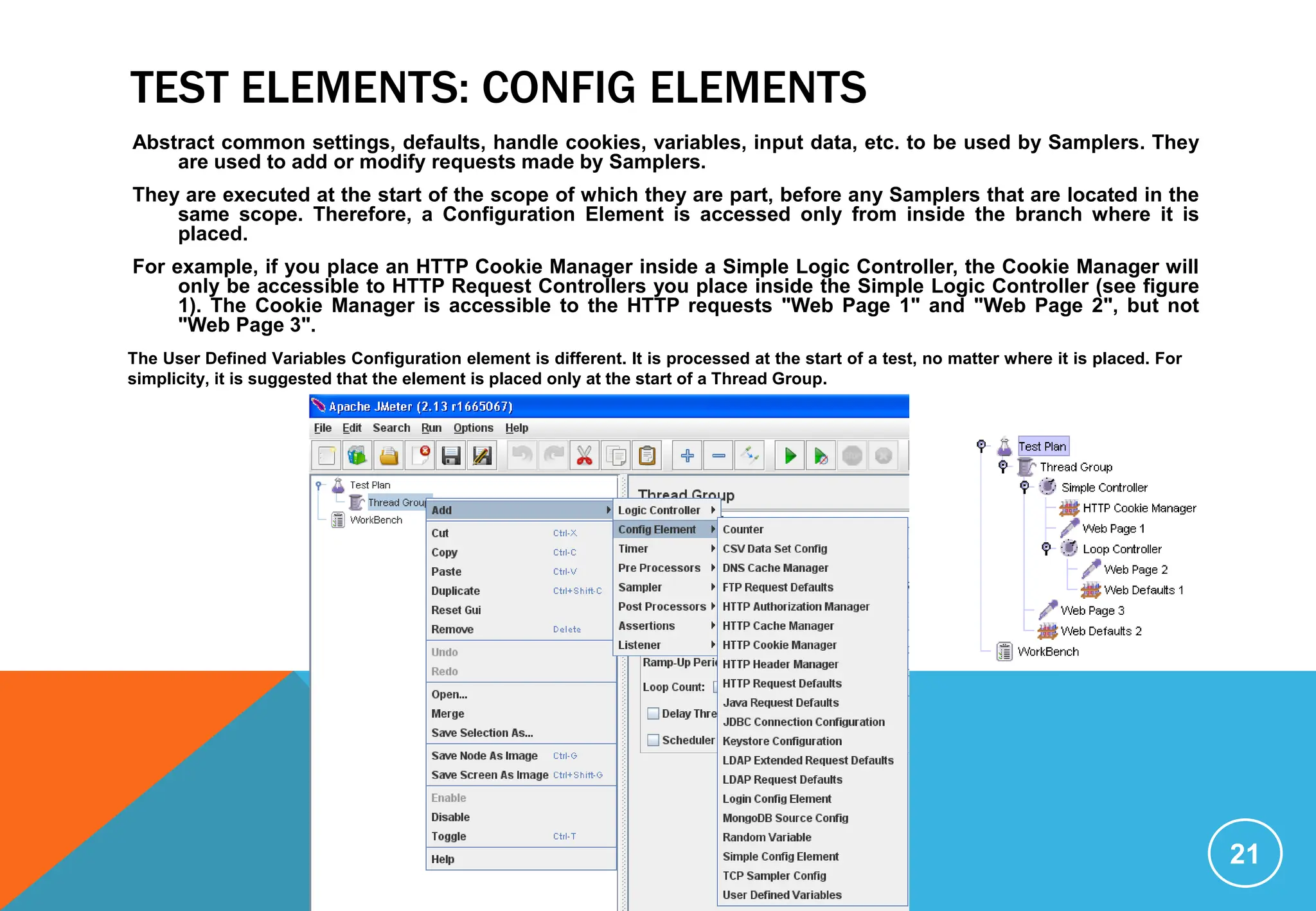Image resolution: width=1316 pixels, height=911 pixels.
Task: Click the Open folder toolbar icon
Action: pyautogui.click(x=389, y=456)
